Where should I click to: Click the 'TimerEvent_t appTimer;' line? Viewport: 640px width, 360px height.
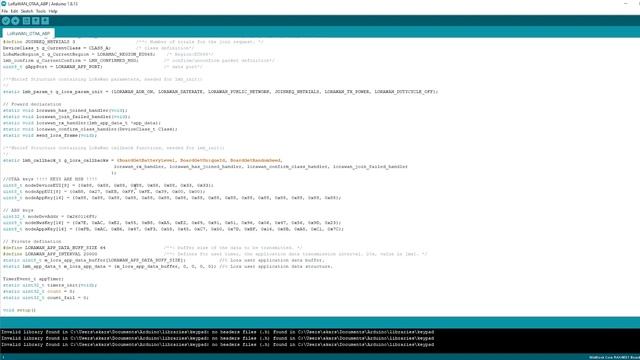(33, 279)
